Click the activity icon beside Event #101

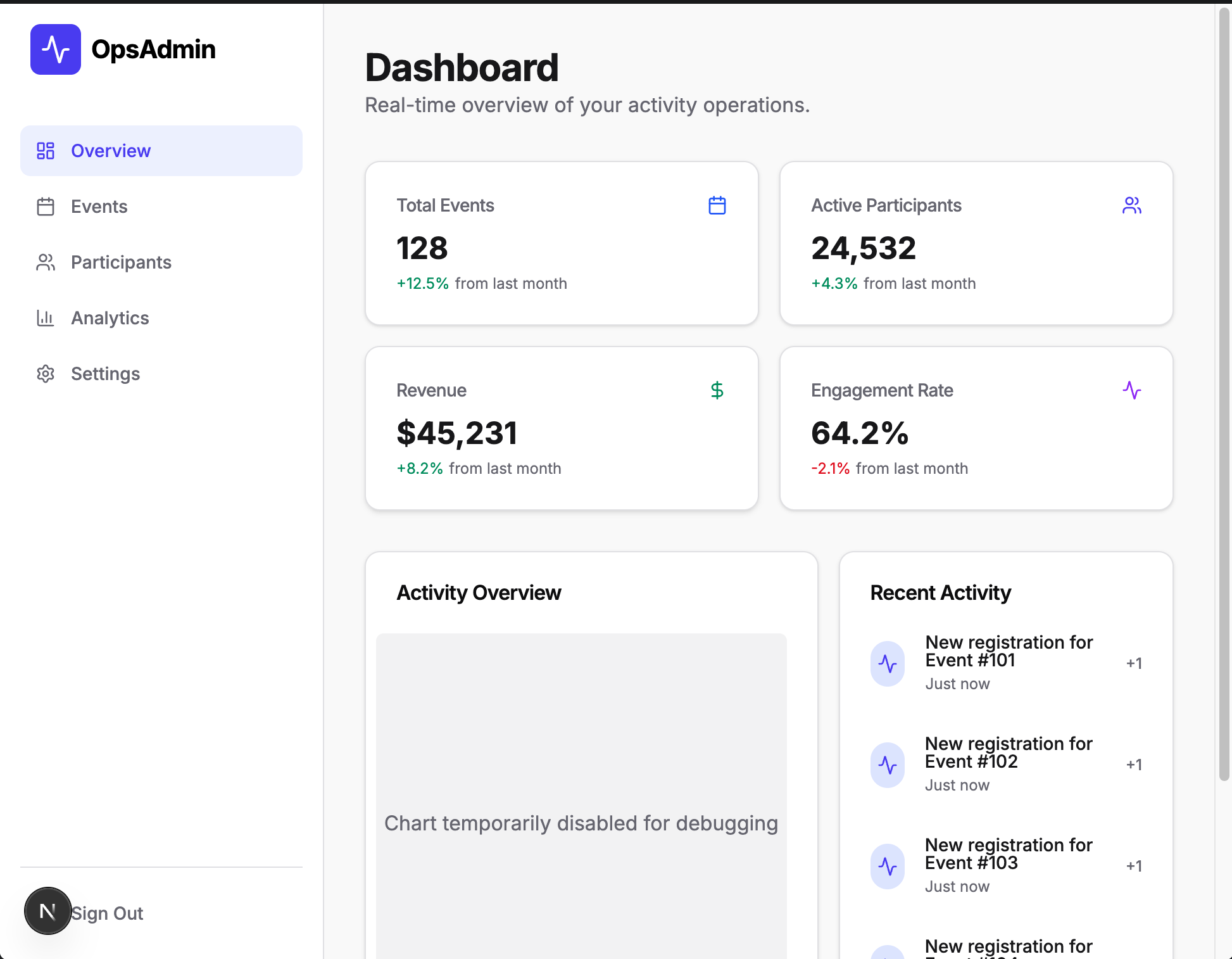[888, 663]
